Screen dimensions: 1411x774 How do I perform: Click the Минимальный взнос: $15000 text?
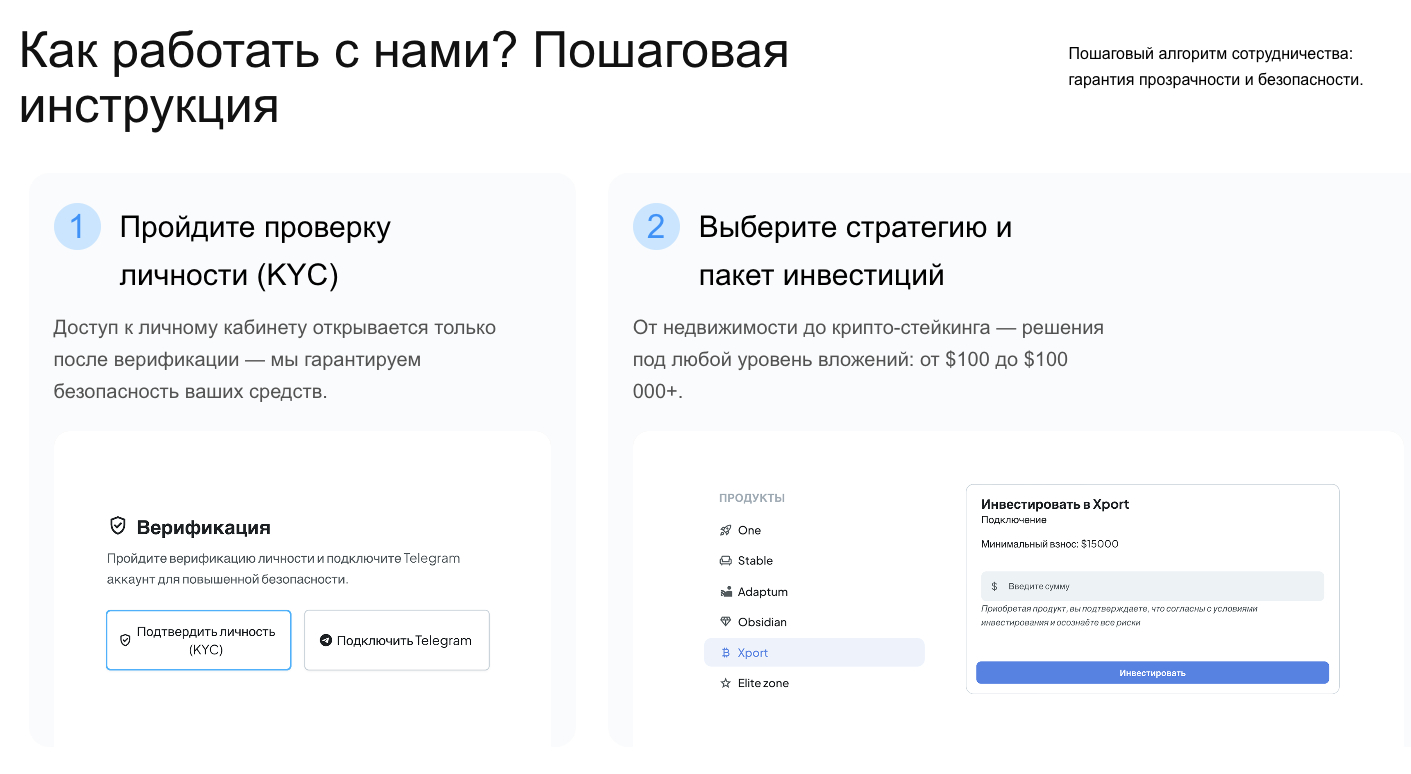point(1050,544)
